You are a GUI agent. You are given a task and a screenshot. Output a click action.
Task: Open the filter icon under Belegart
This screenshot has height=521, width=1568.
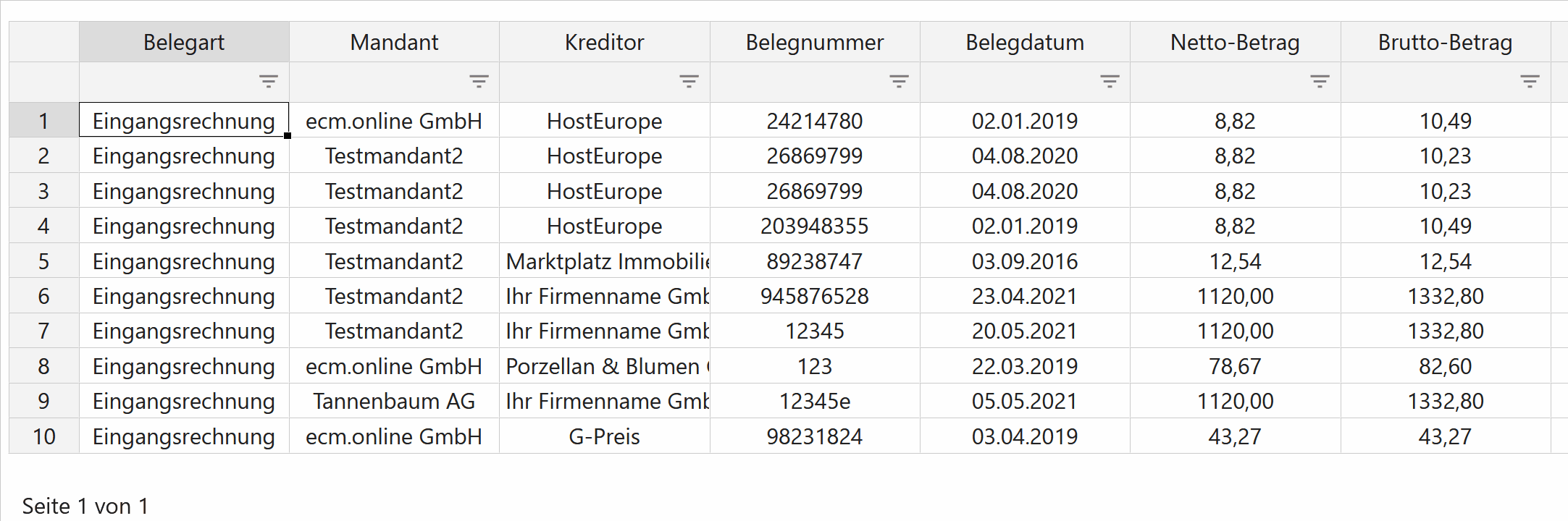(x=269, y=82)
